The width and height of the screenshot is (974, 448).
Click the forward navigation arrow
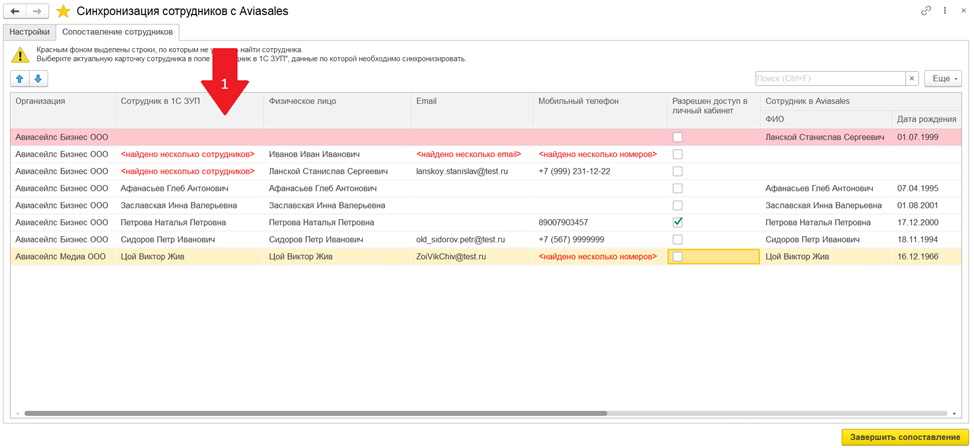[37, 11]
